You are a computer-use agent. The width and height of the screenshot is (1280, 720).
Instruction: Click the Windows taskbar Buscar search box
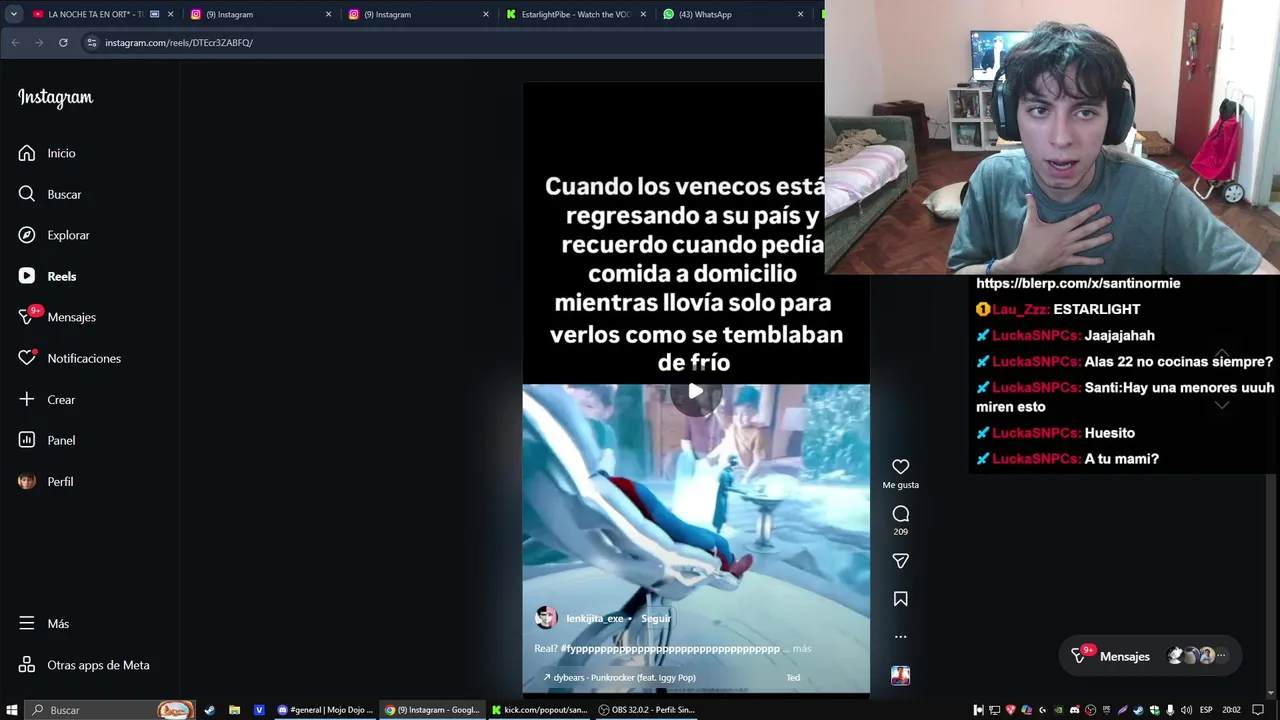click(110, 710)
